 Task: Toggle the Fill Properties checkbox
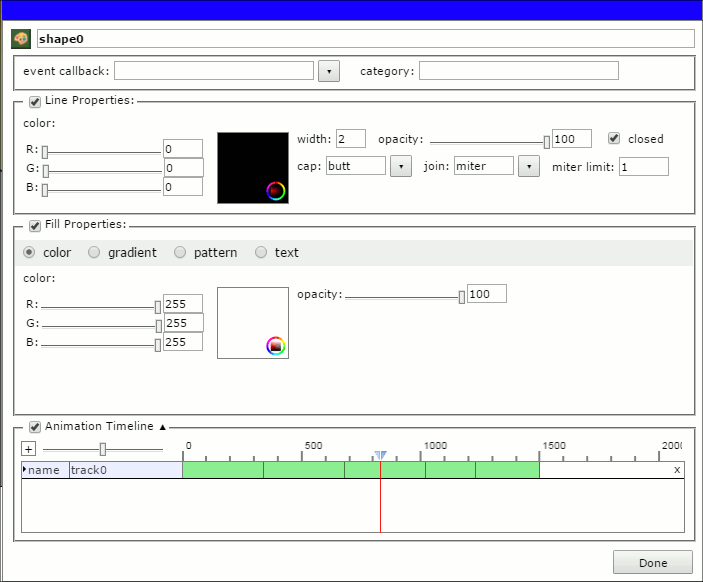coord(35,226)
